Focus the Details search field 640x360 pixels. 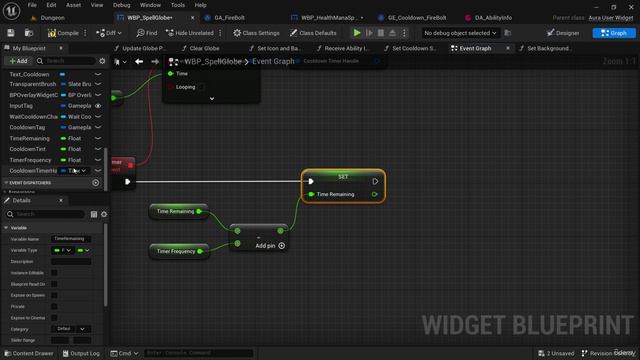click(45, 214)
